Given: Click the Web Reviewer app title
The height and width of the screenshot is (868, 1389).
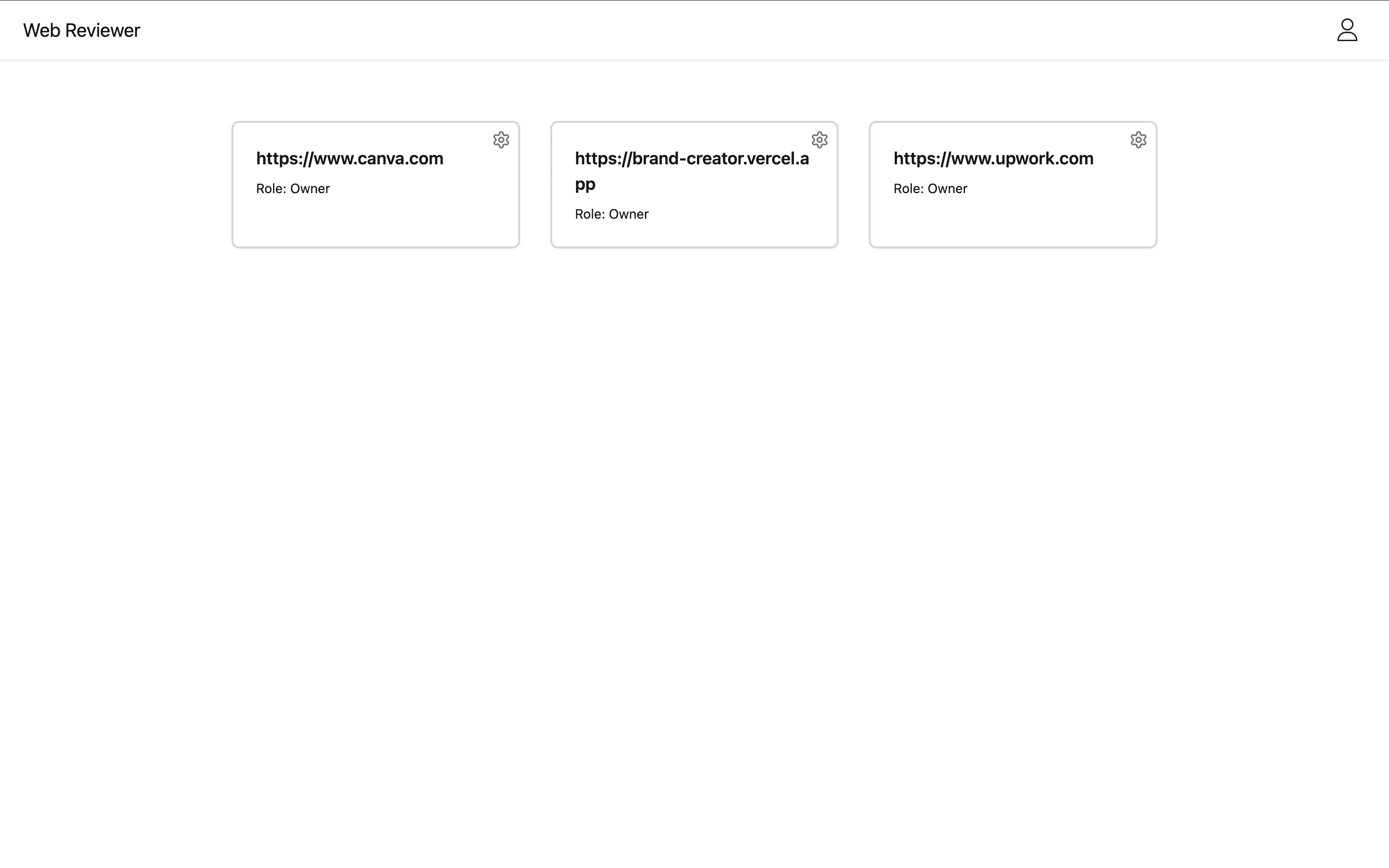Looking at the screenshot, I should (82, 30).
